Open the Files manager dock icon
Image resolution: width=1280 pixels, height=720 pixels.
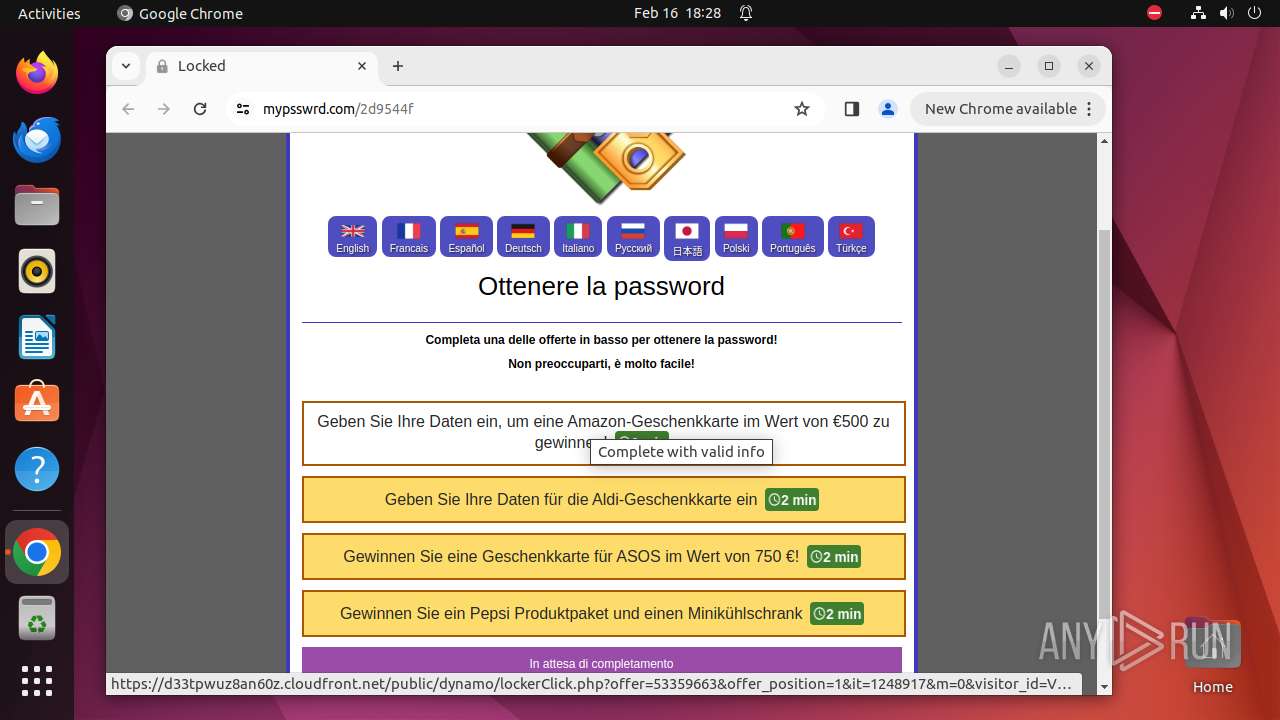(37, 205)
